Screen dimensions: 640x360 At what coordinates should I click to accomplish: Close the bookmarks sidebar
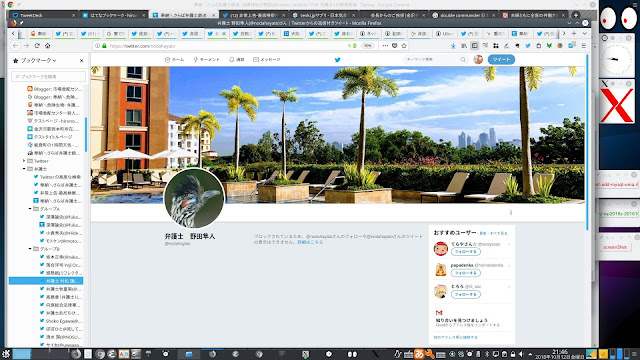point(82,60)
